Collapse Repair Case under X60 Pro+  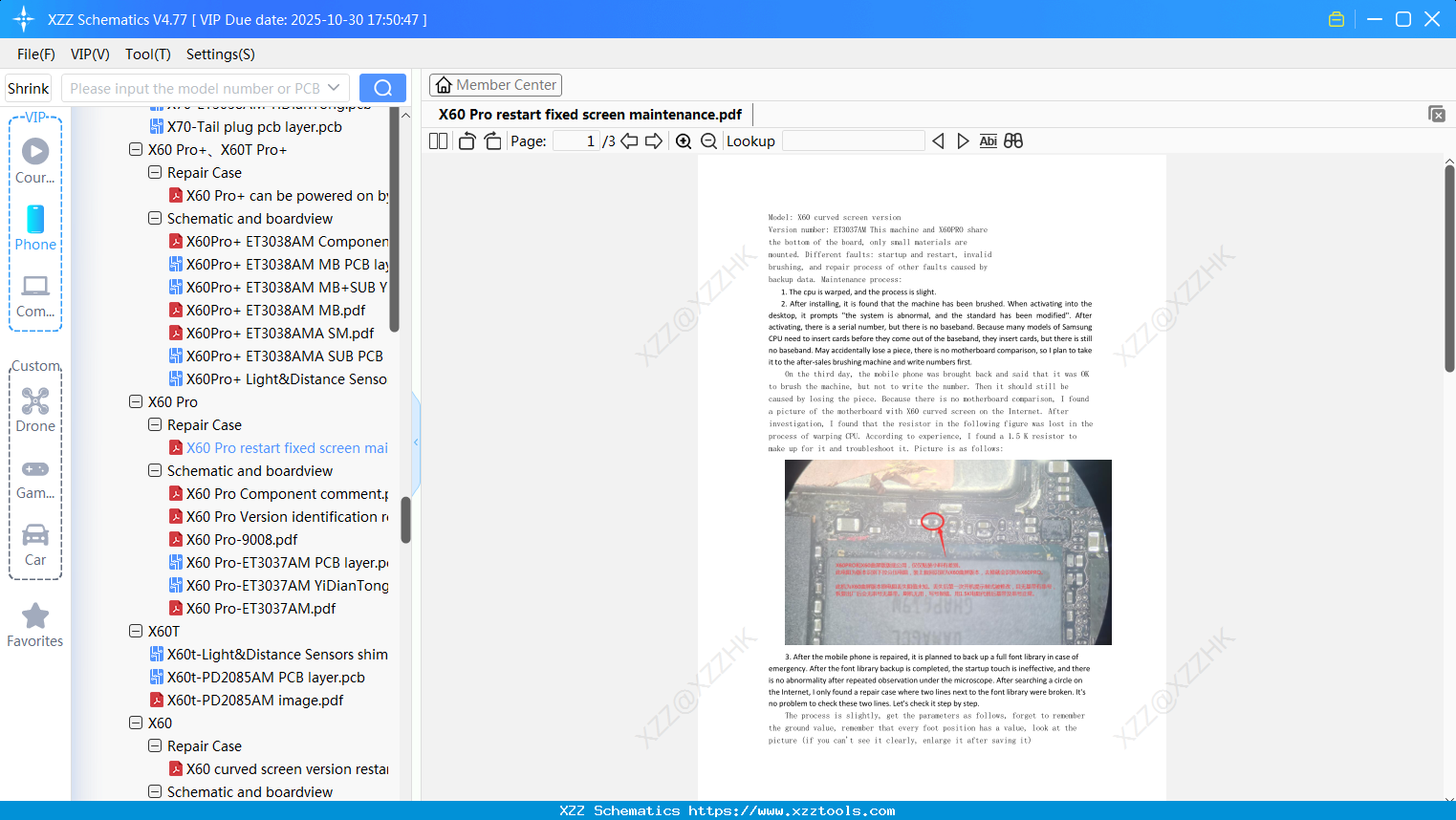pos(155,173)
